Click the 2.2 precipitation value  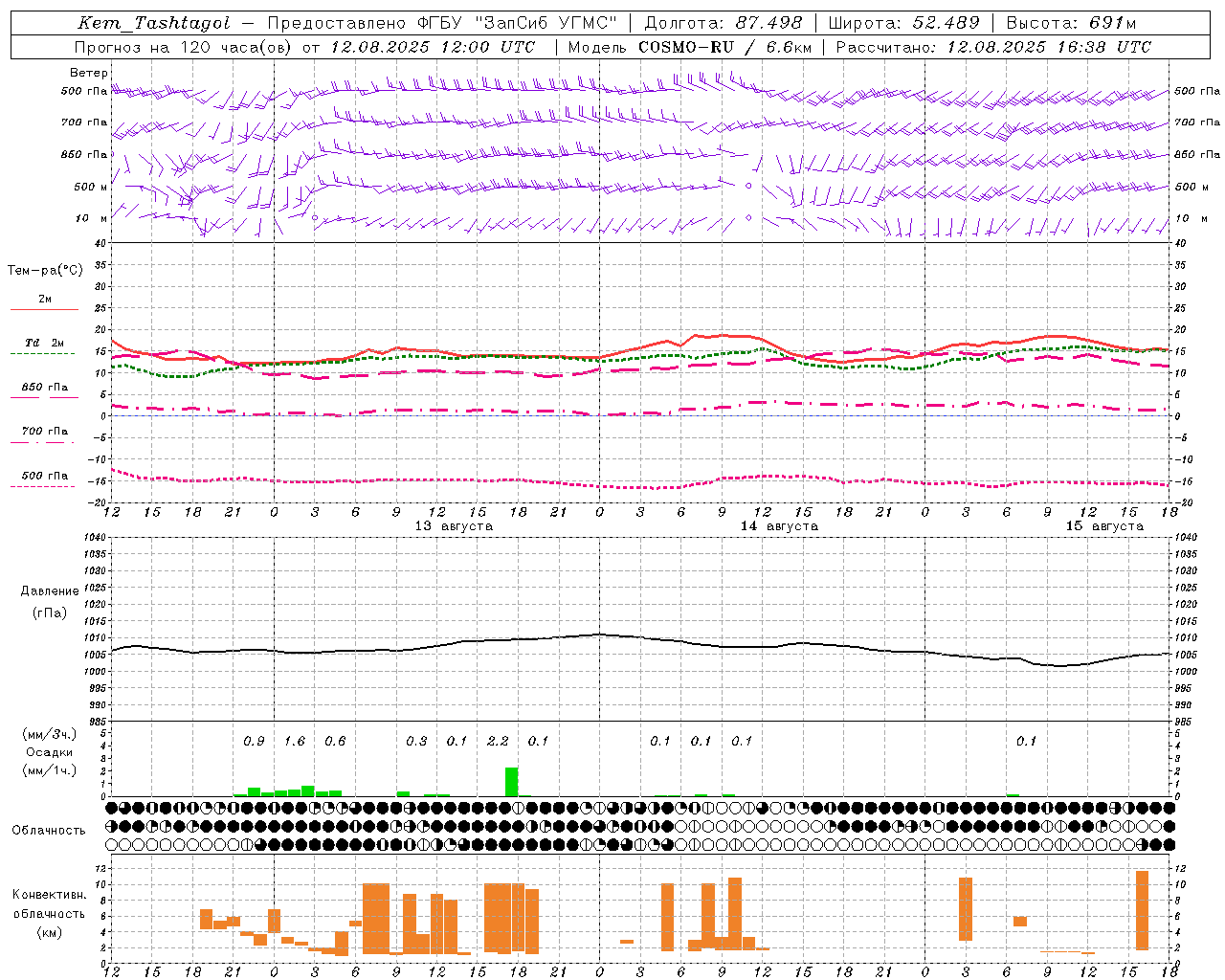click(498, 742)
